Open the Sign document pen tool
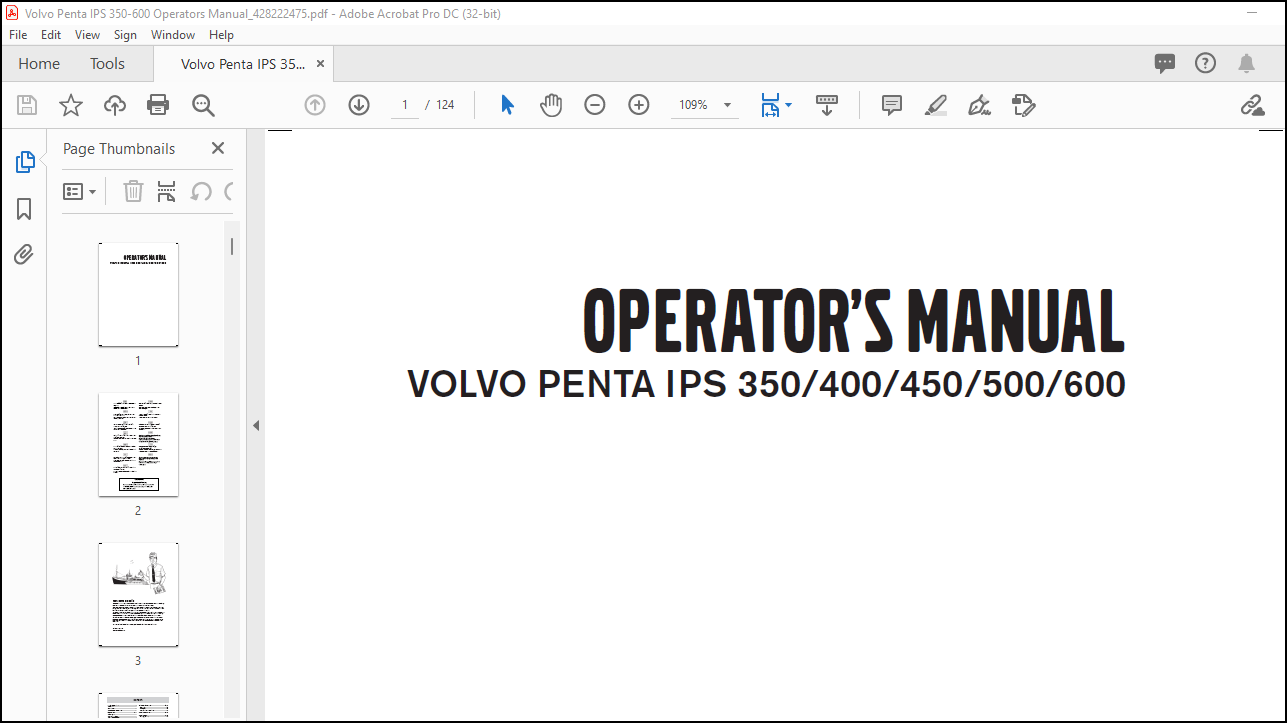The height and width of the screenshot is (723, 1287). (980, 105)
